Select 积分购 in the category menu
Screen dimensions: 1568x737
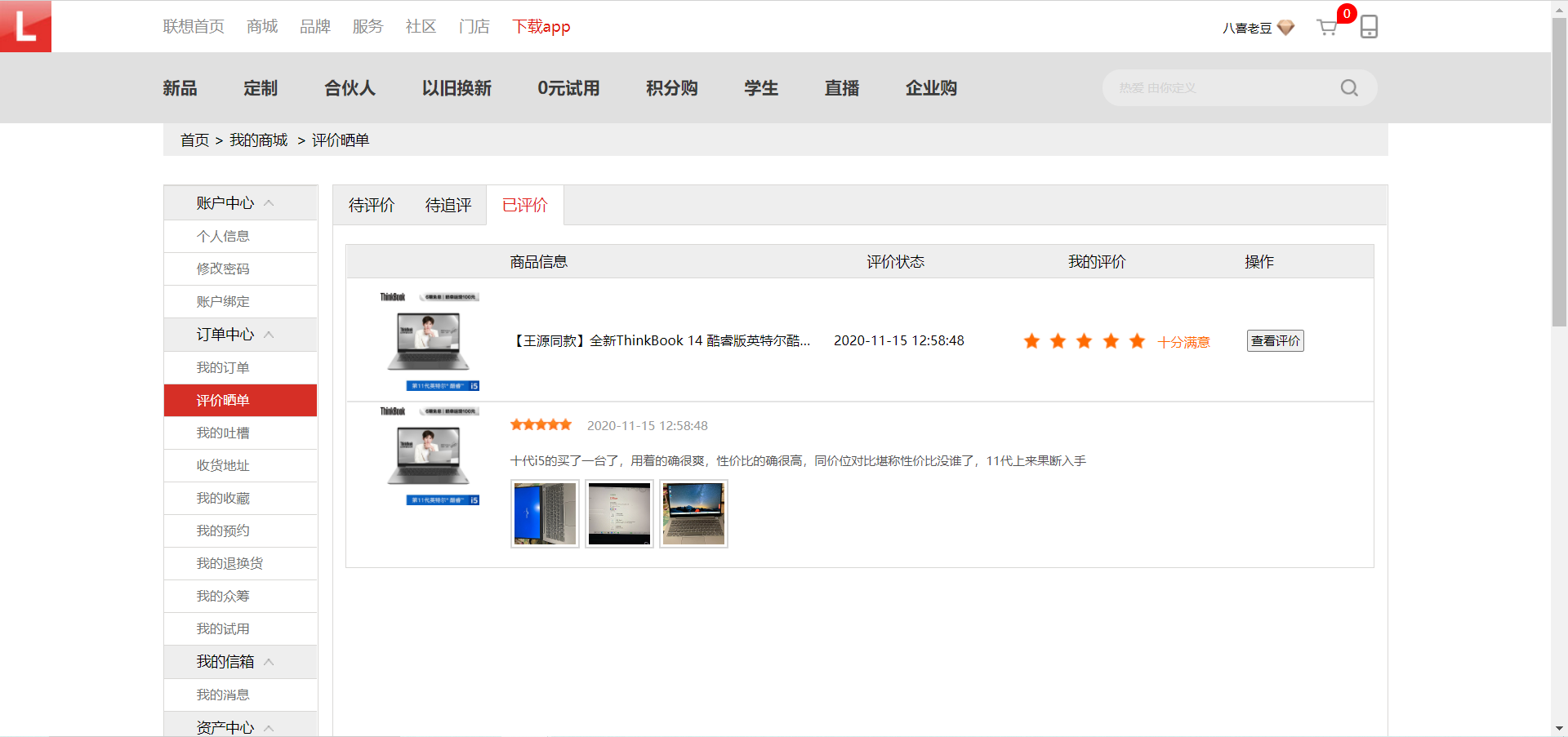pos(671,88)
